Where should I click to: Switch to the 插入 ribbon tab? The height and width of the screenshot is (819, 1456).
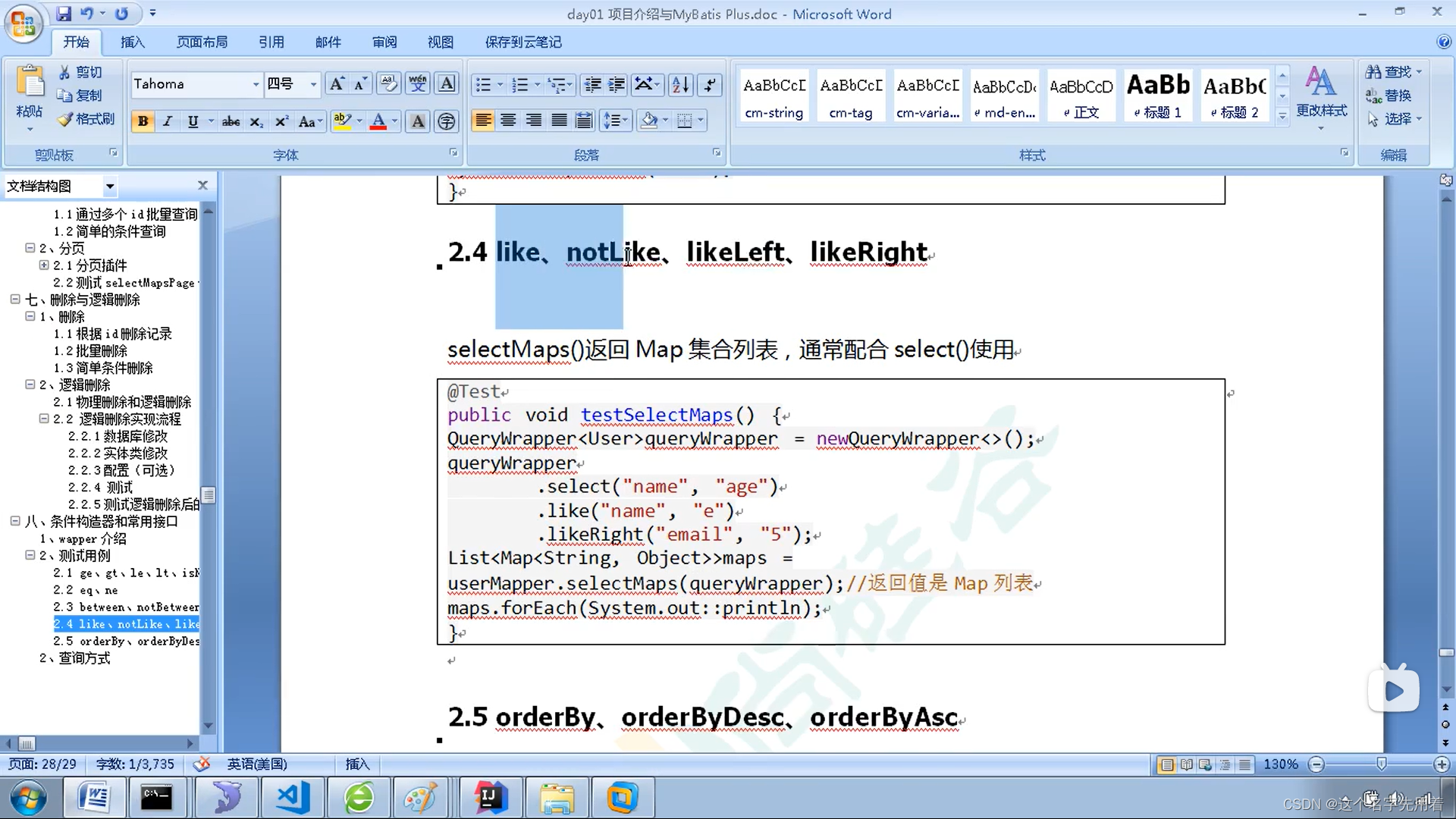(x=133, y=42)
